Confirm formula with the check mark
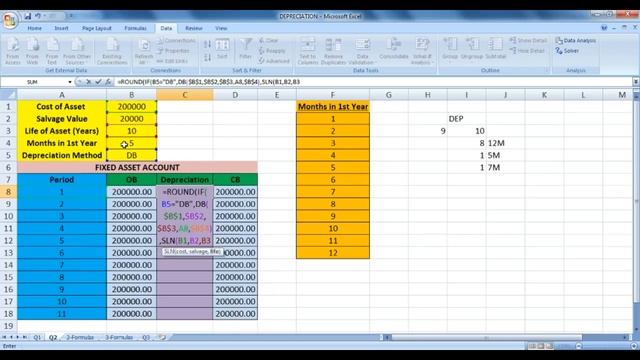 (98, 82)
